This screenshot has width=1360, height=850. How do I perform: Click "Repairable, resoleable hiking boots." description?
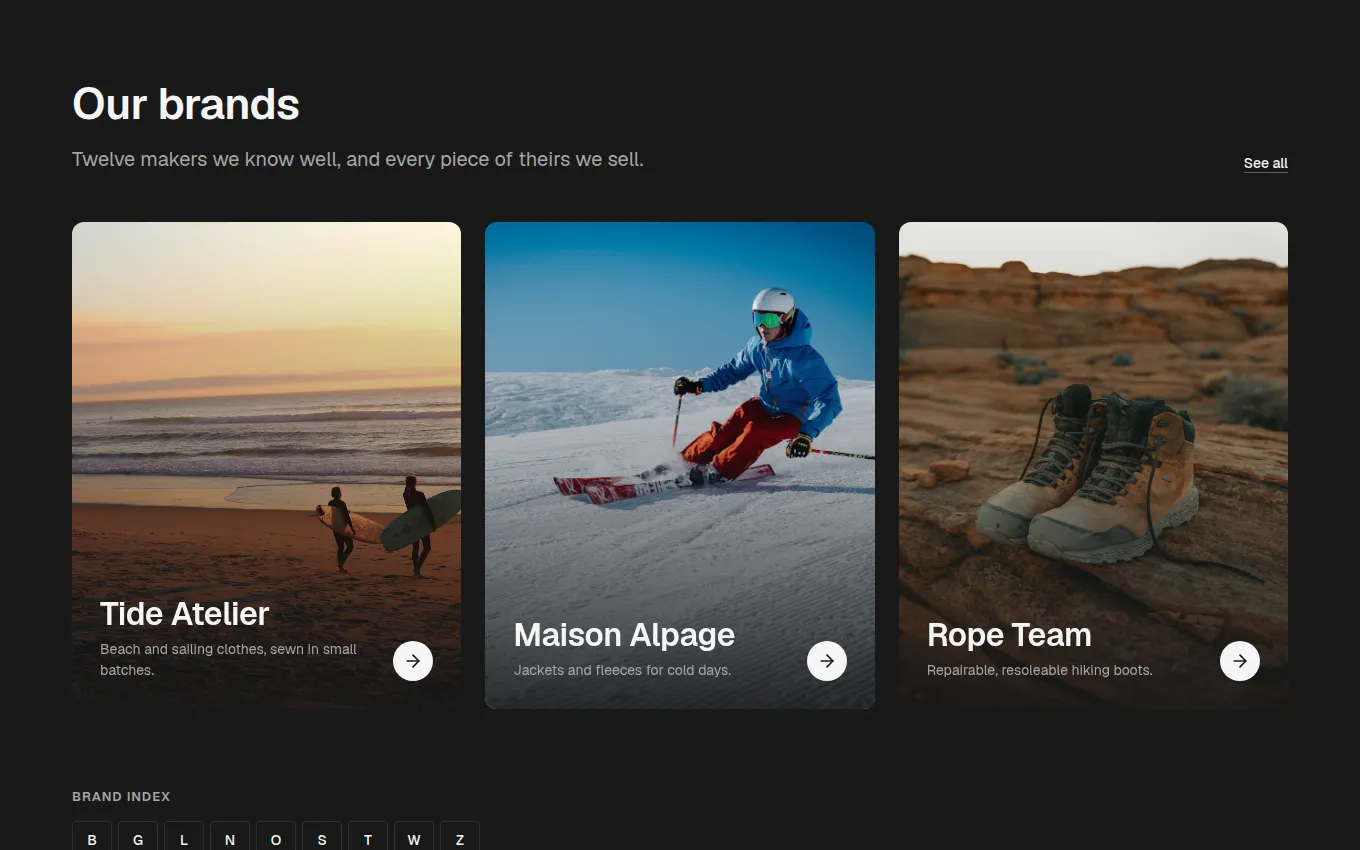point(1040,670)
